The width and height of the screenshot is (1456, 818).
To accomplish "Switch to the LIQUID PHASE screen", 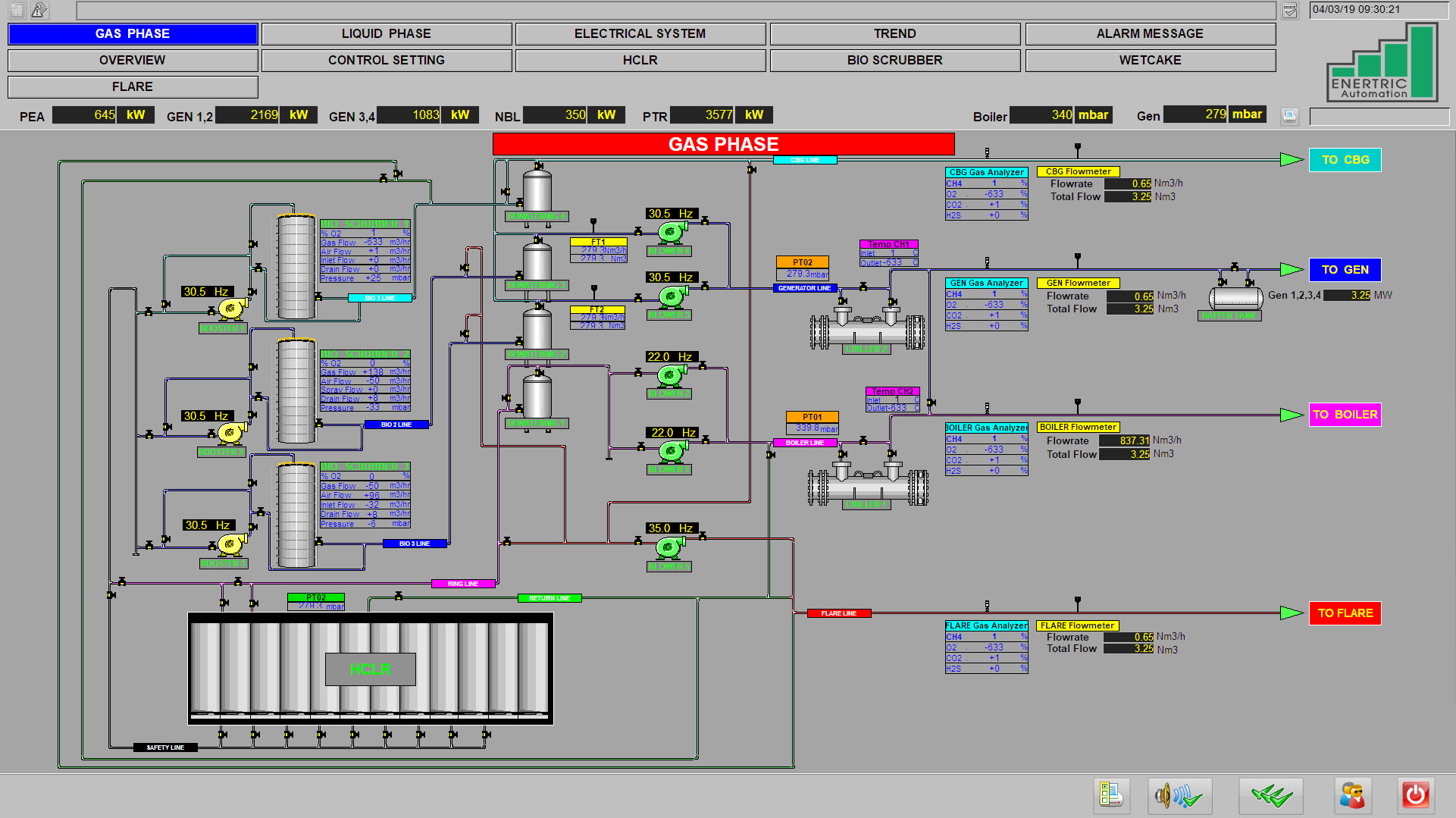I will (x=386, y=34).
